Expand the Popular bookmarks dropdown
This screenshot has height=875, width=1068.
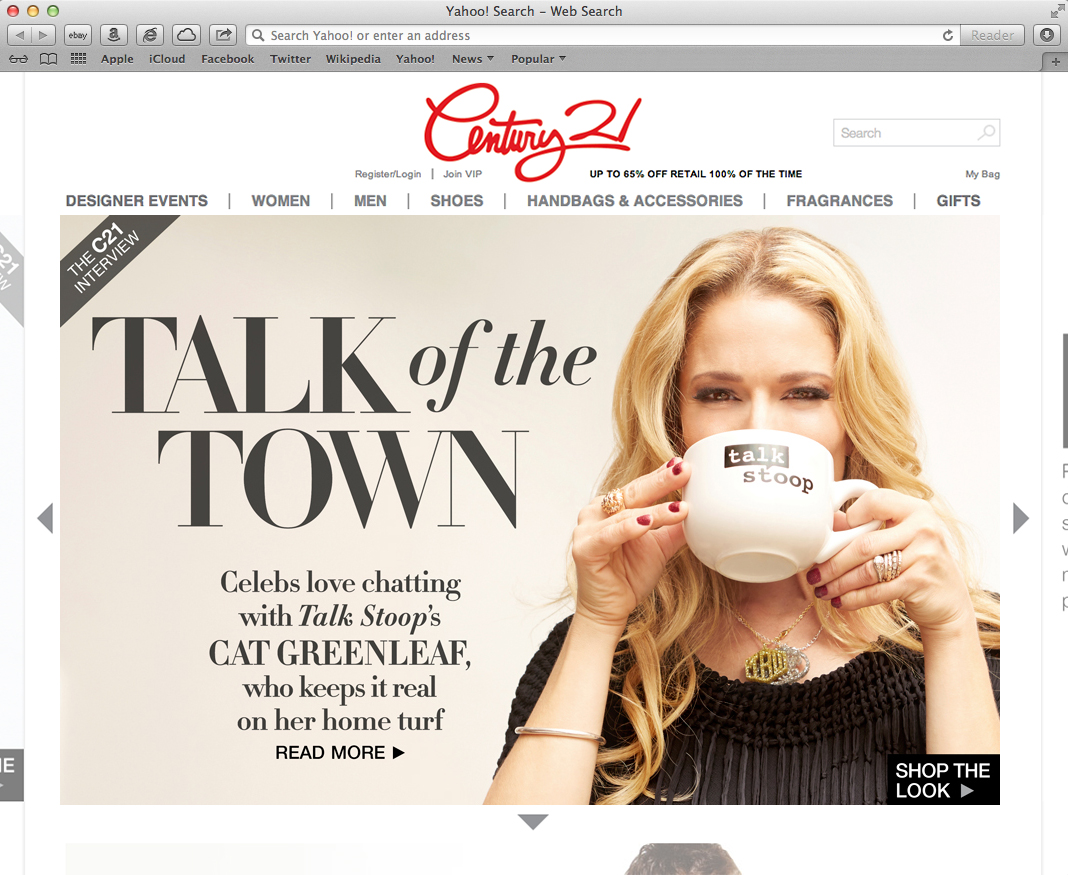pos(538,59)
